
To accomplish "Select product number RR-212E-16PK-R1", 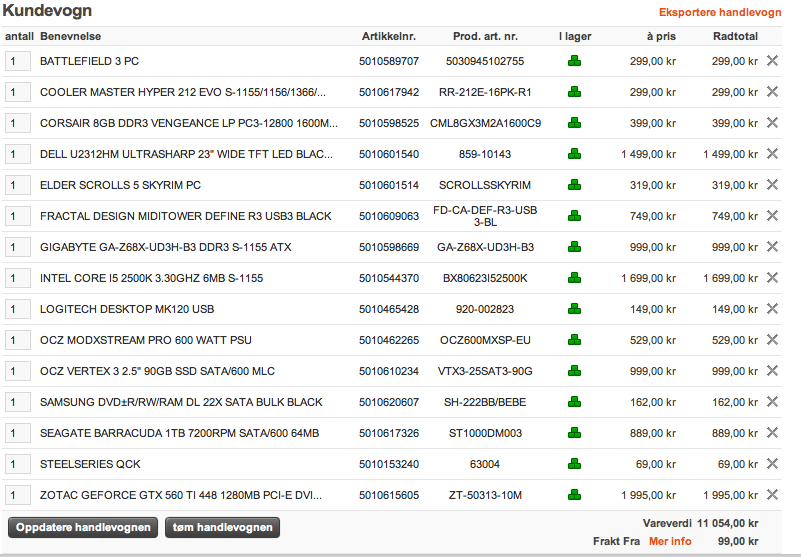I will [x=485, y=92].
